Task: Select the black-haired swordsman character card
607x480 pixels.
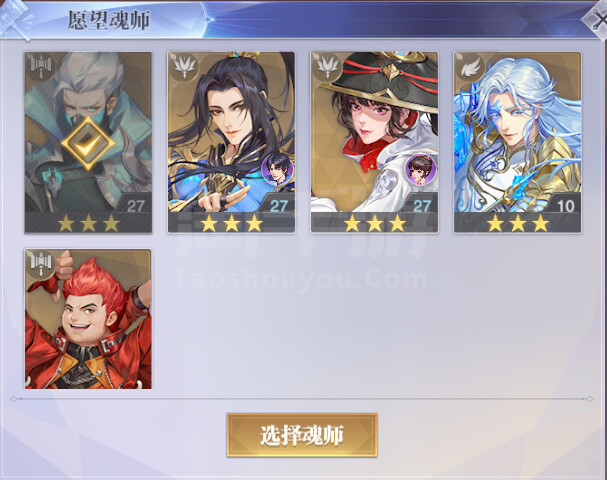Action: tap(231, 142)
